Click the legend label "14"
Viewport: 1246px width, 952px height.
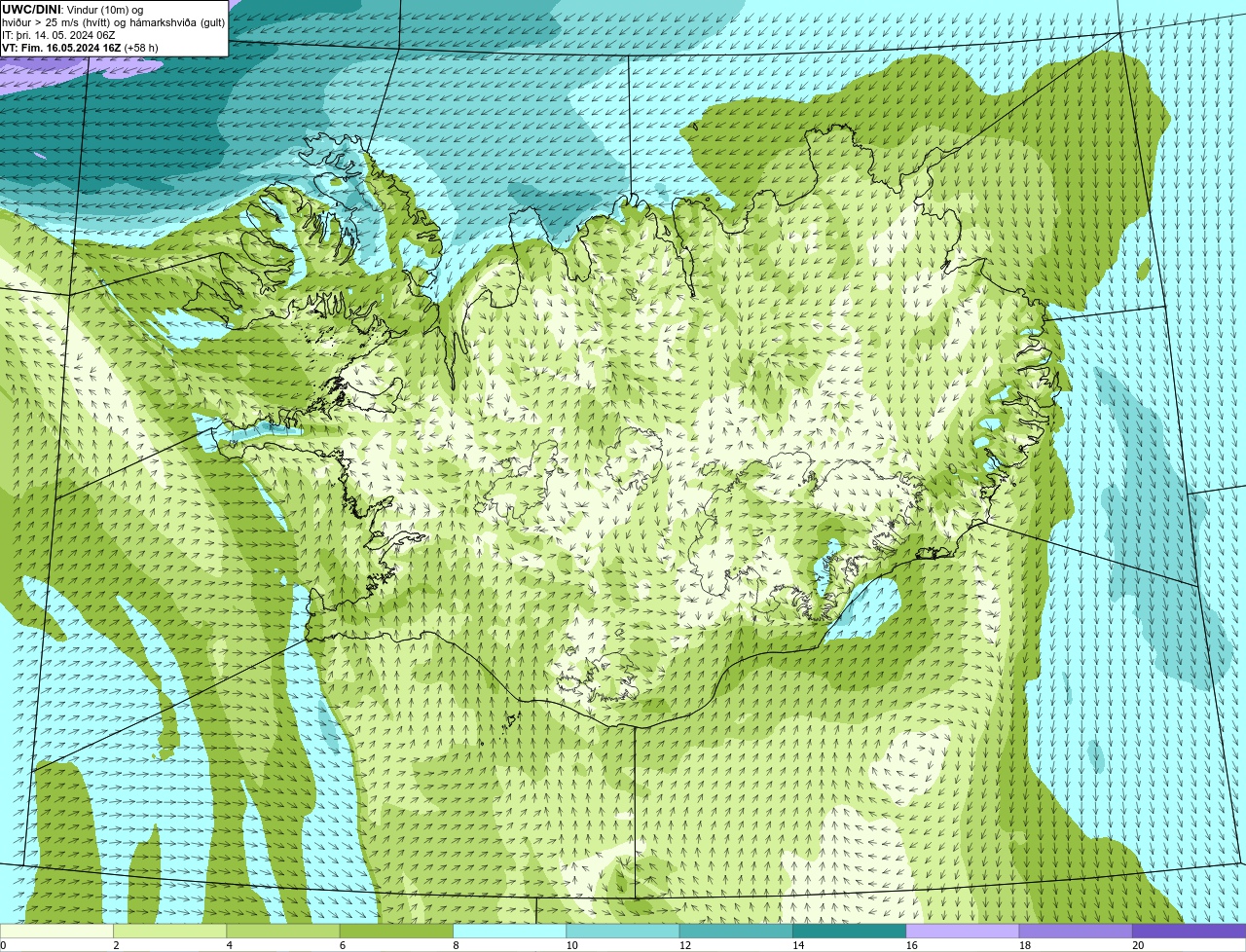click(x=798, y=945)
